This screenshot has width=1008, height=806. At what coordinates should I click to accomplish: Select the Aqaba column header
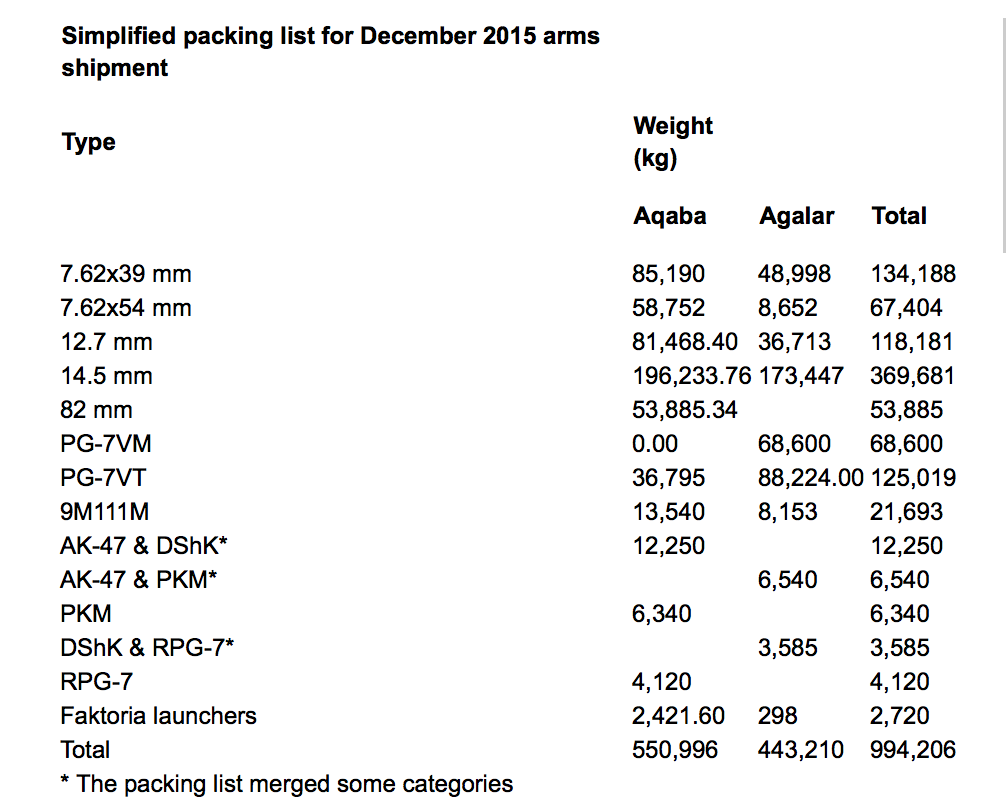click(x=669, y=216)
